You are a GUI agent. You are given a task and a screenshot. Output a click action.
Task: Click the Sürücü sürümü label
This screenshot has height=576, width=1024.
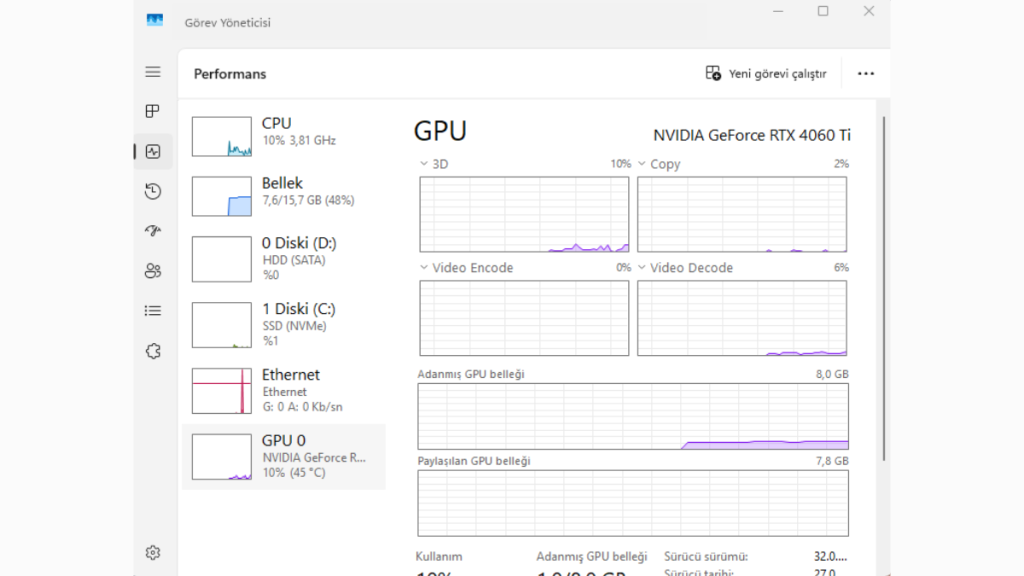coord(706,556)
